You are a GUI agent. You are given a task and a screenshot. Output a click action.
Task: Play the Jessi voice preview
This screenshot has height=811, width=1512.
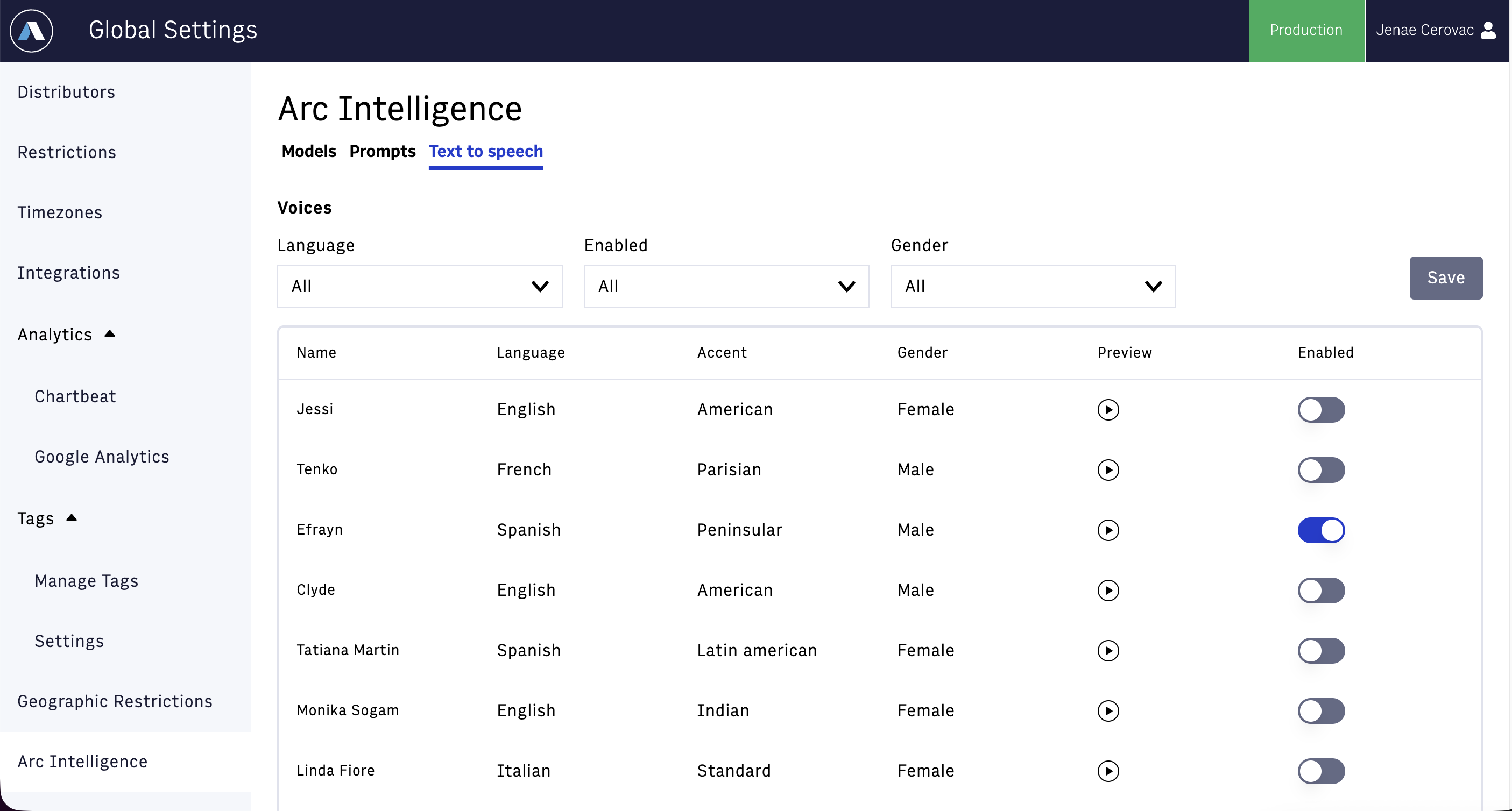1107,410
